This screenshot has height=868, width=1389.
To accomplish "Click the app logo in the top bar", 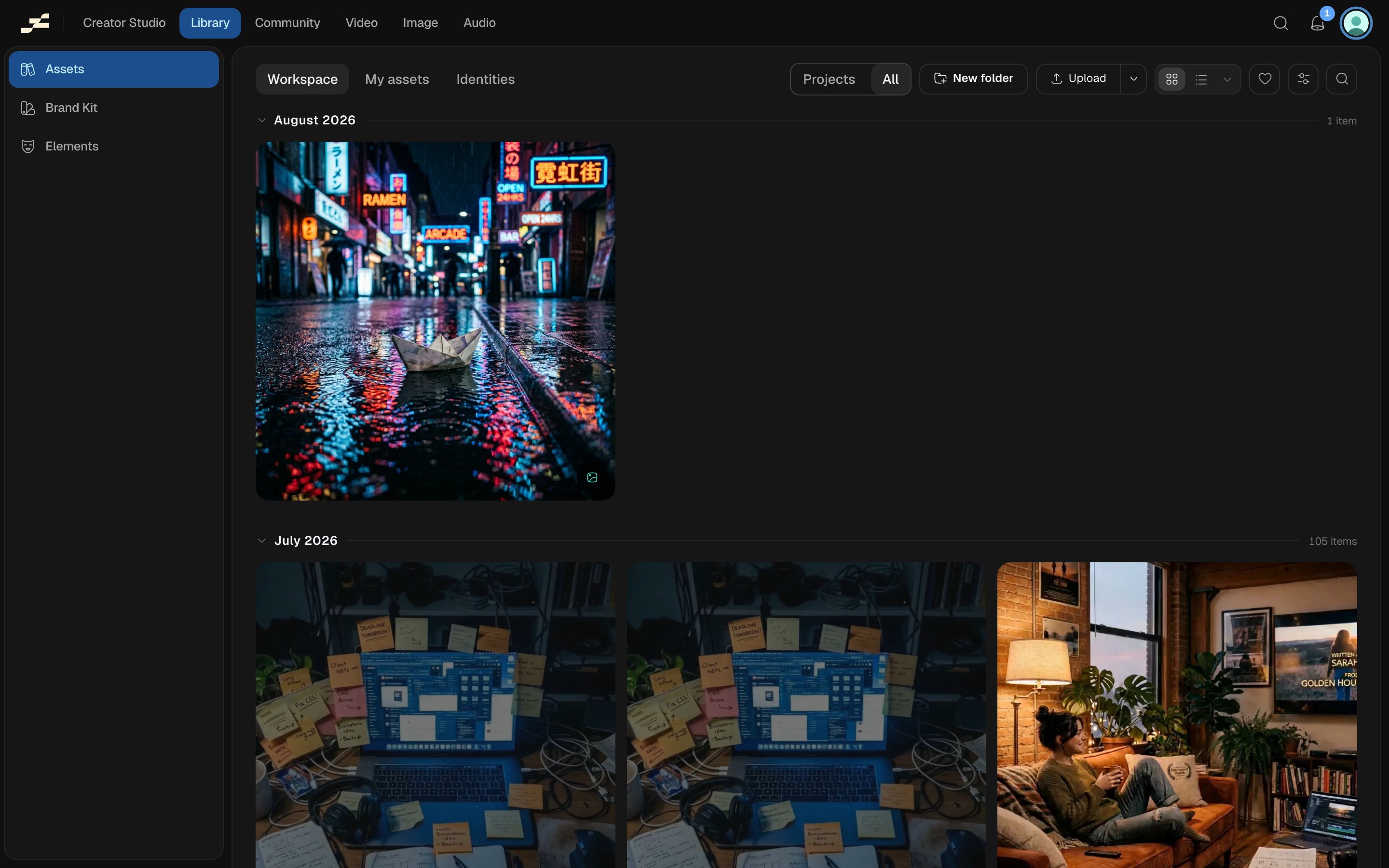I will (x=35, y=23).
